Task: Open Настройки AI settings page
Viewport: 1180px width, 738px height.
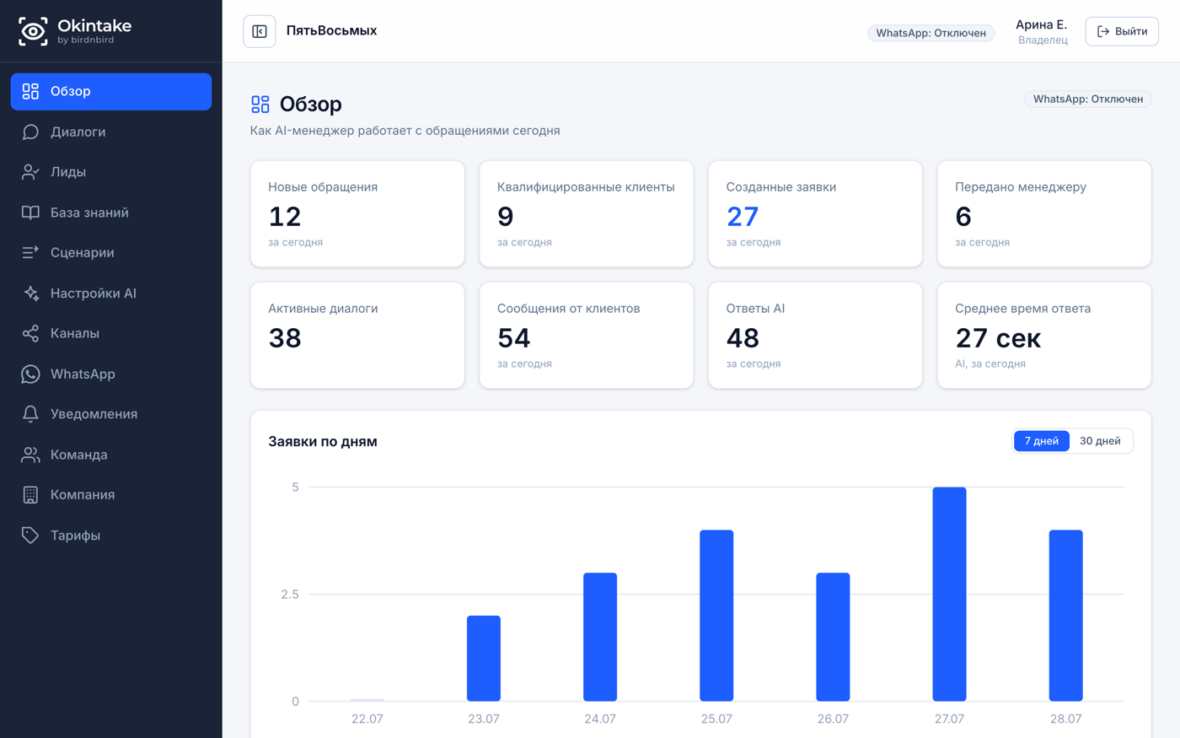Action: point(111,293)
